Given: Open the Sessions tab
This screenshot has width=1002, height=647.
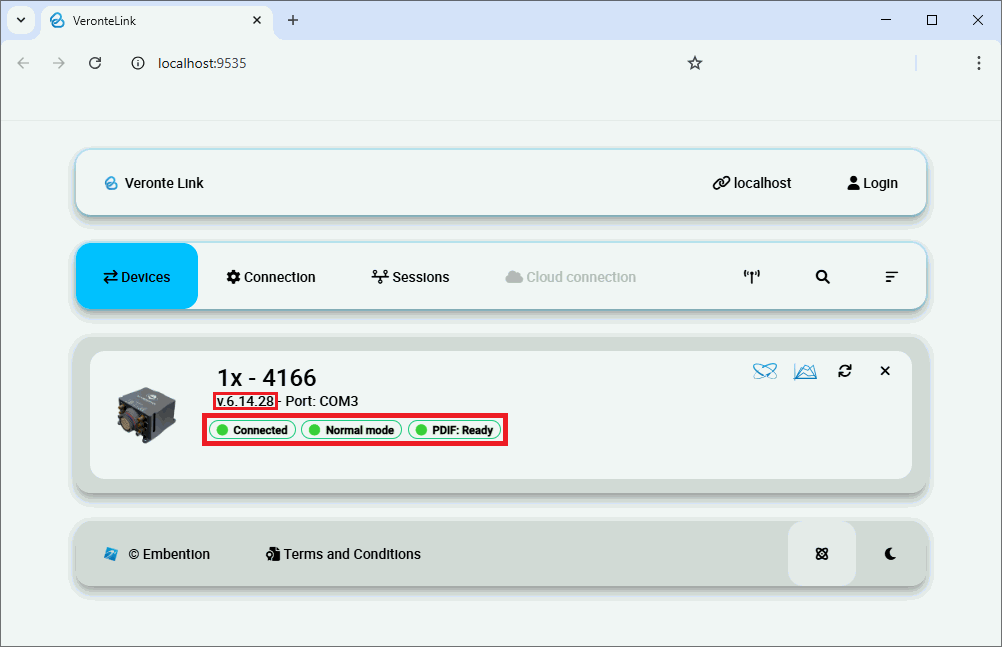Looking at the screenshot, I should 410,277.
